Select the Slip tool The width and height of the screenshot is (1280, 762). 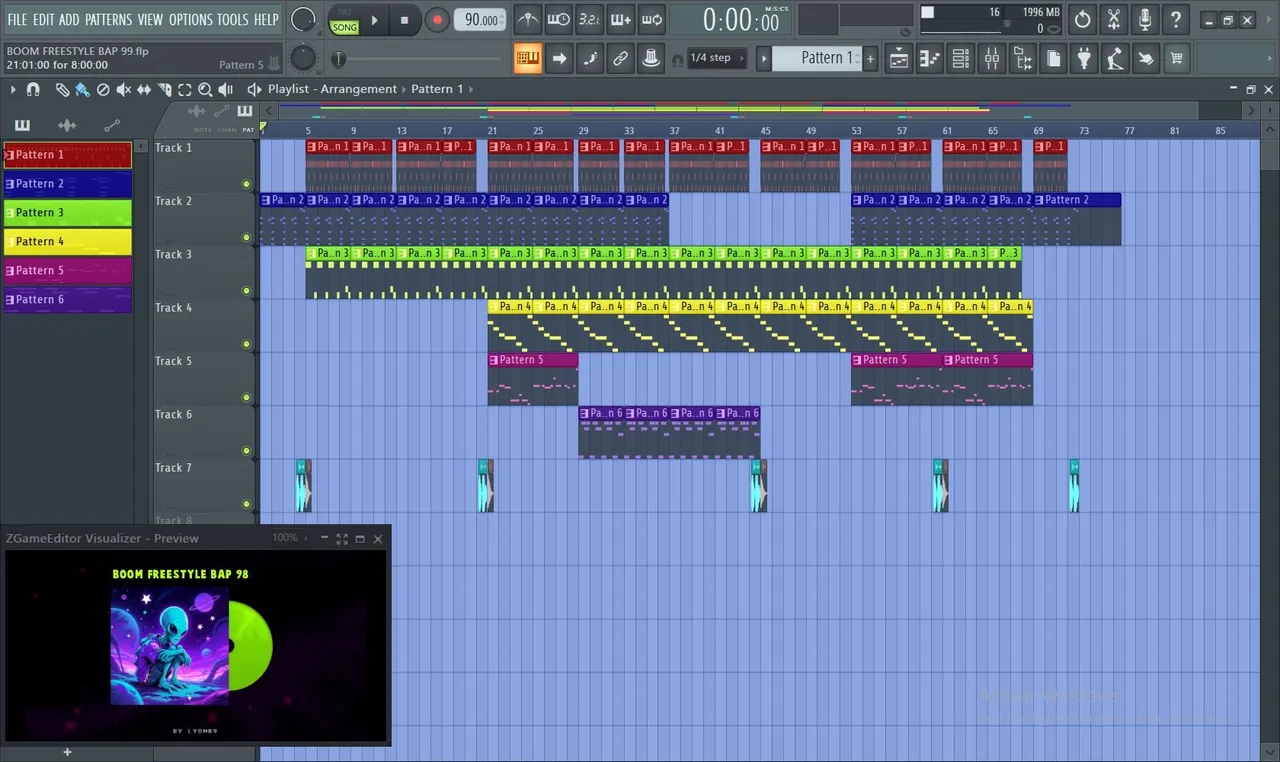tap(144, 90)
